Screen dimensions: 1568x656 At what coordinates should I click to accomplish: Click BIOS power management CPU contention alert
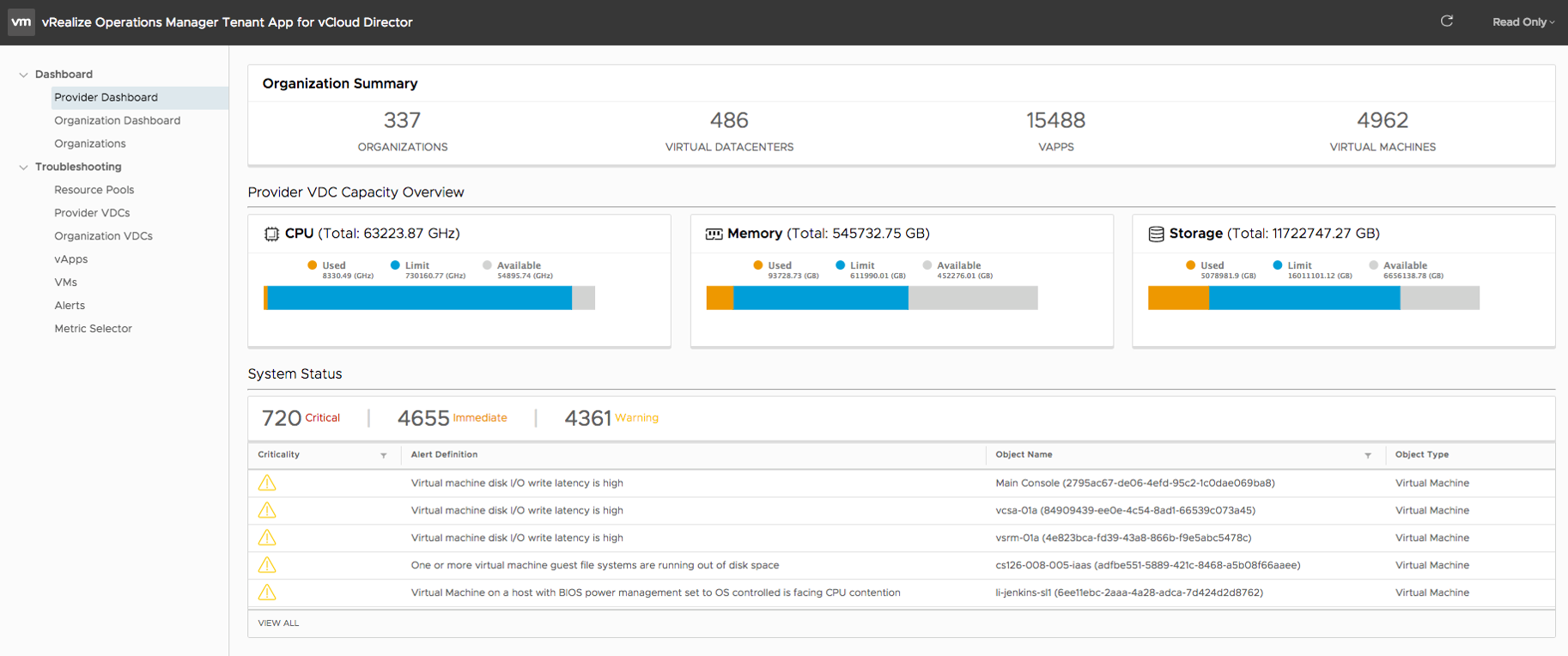(656, 593)
